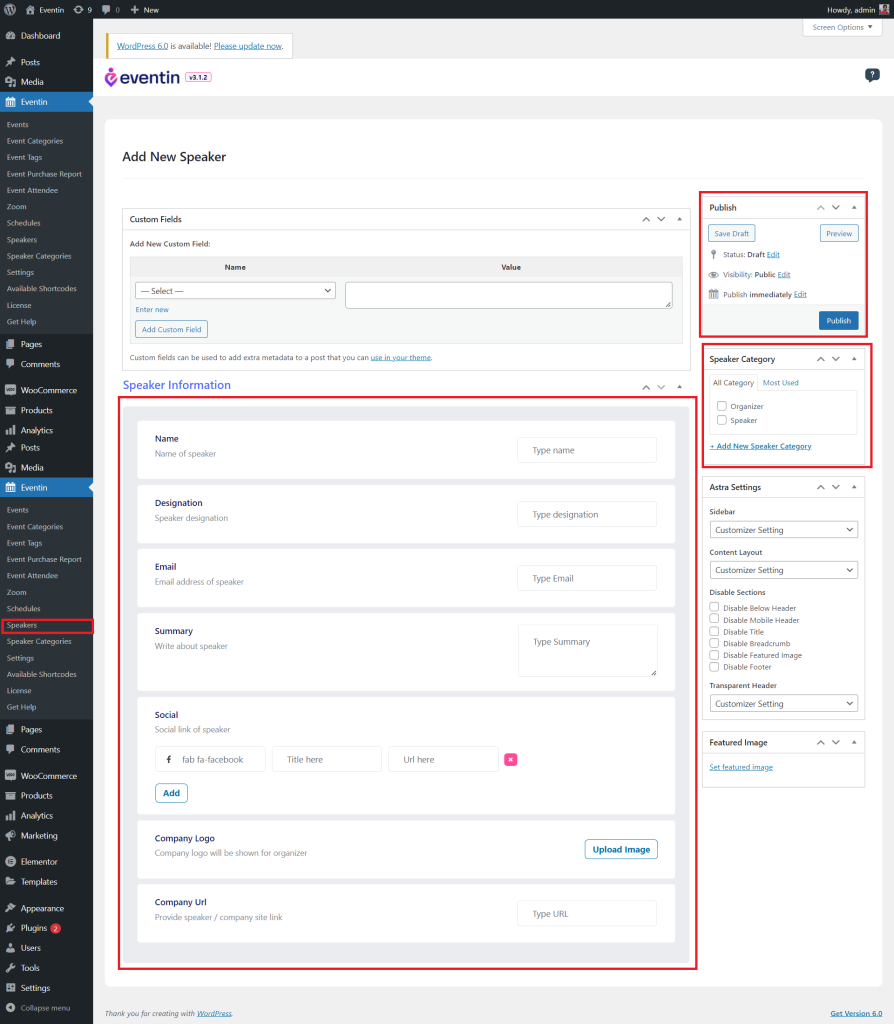Open custom field Name select dropdown
Image resolution: width=894 pixels, height=1024 pixels.
point(235,291)
